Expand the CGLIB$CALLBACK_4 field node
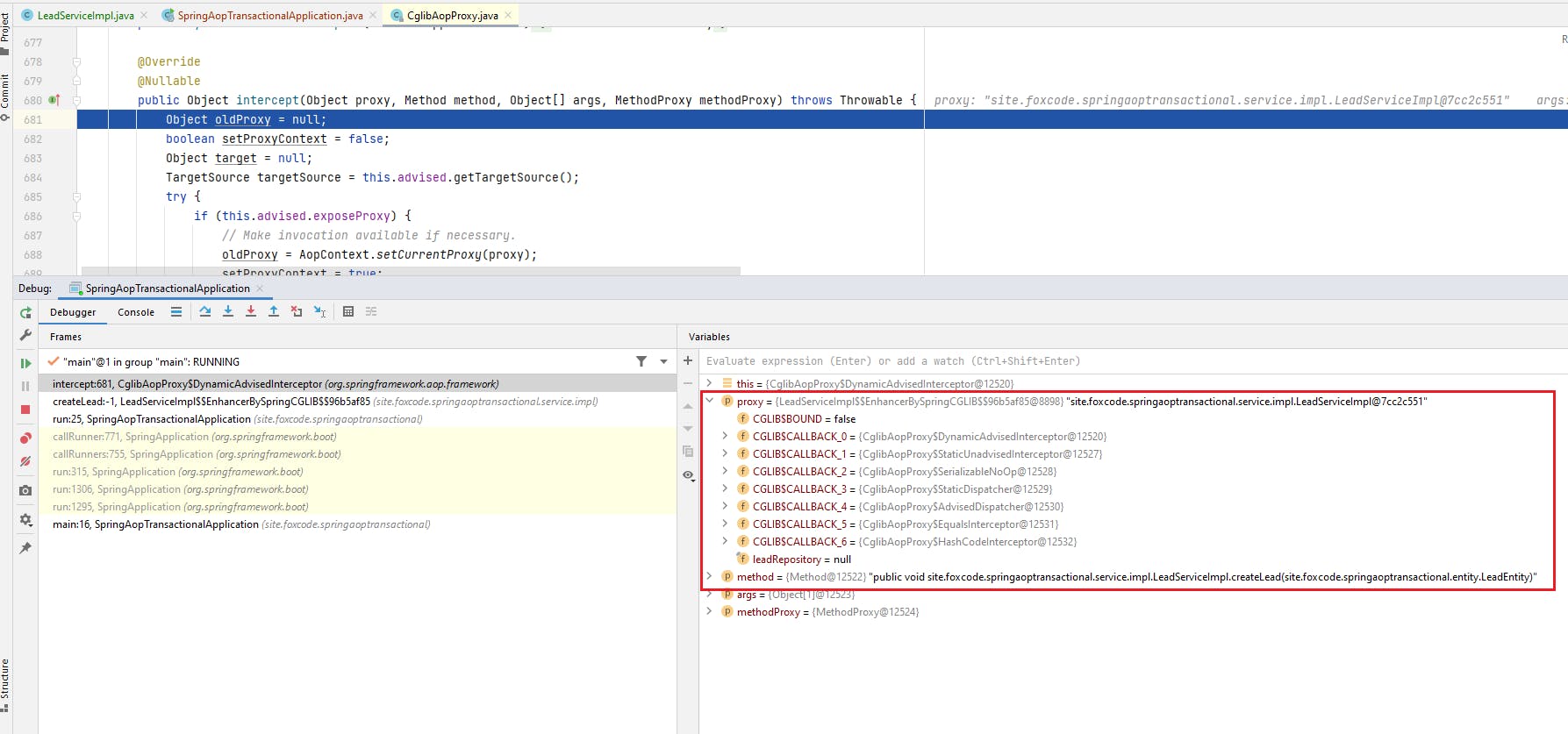The image size is (1568, 734). (x=725, y=506)
